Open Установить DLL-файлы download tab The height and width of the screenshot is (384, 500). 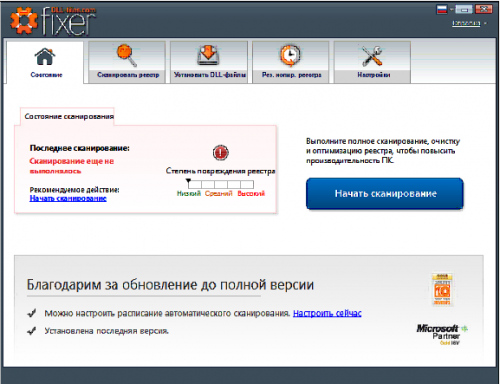[209, 62]
